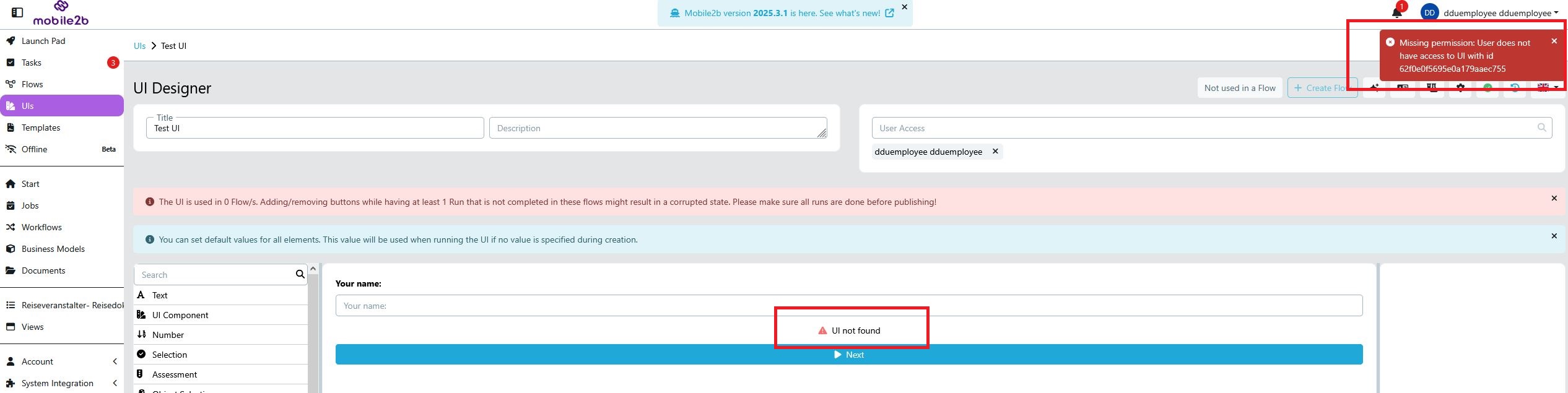The height and width of the screenshot is (393, 1568).
Task: Click the DD user avatar
Action: (1429, 13)
